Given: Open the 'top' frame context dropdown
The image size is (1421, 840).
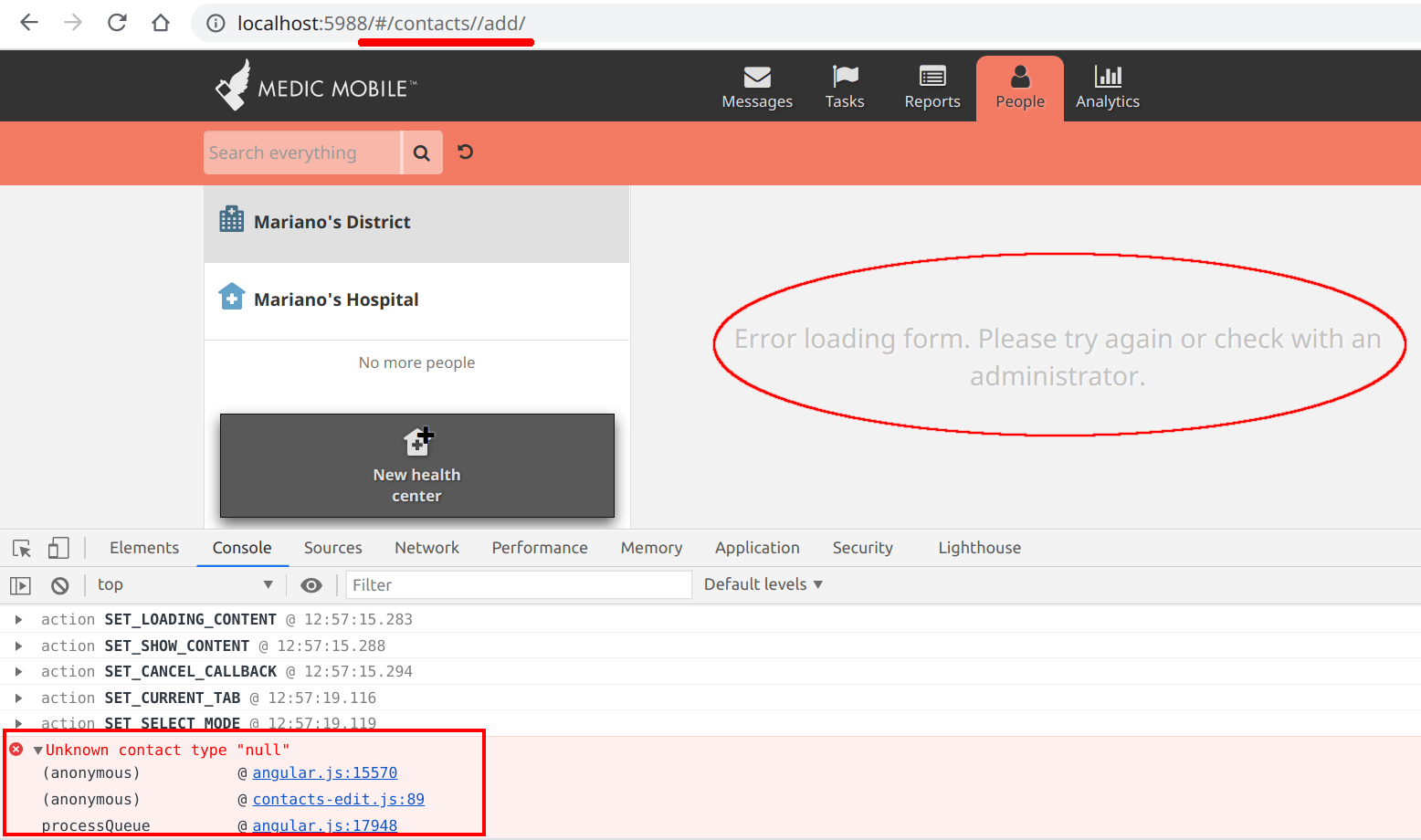Looking at the screenshot, I should [x=183, y=584].
